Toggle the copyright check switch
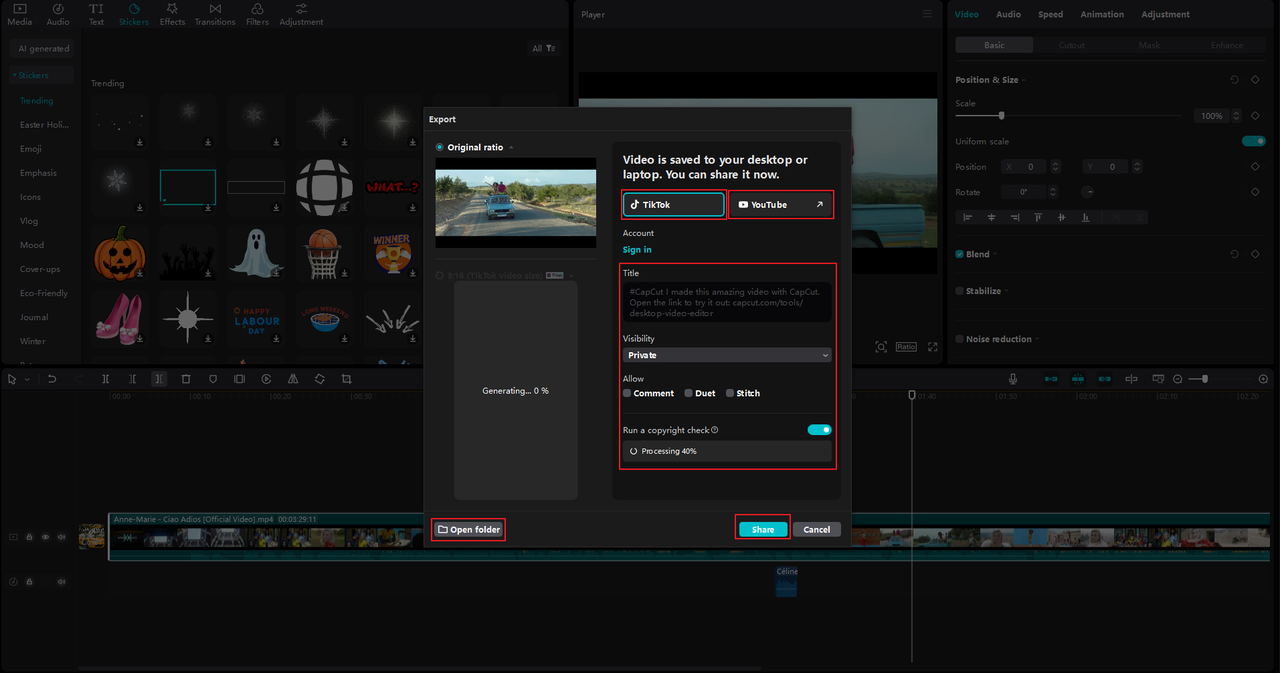Image resolution: width=1280 pixels, height=673 pixels. [x=819, y=430]
